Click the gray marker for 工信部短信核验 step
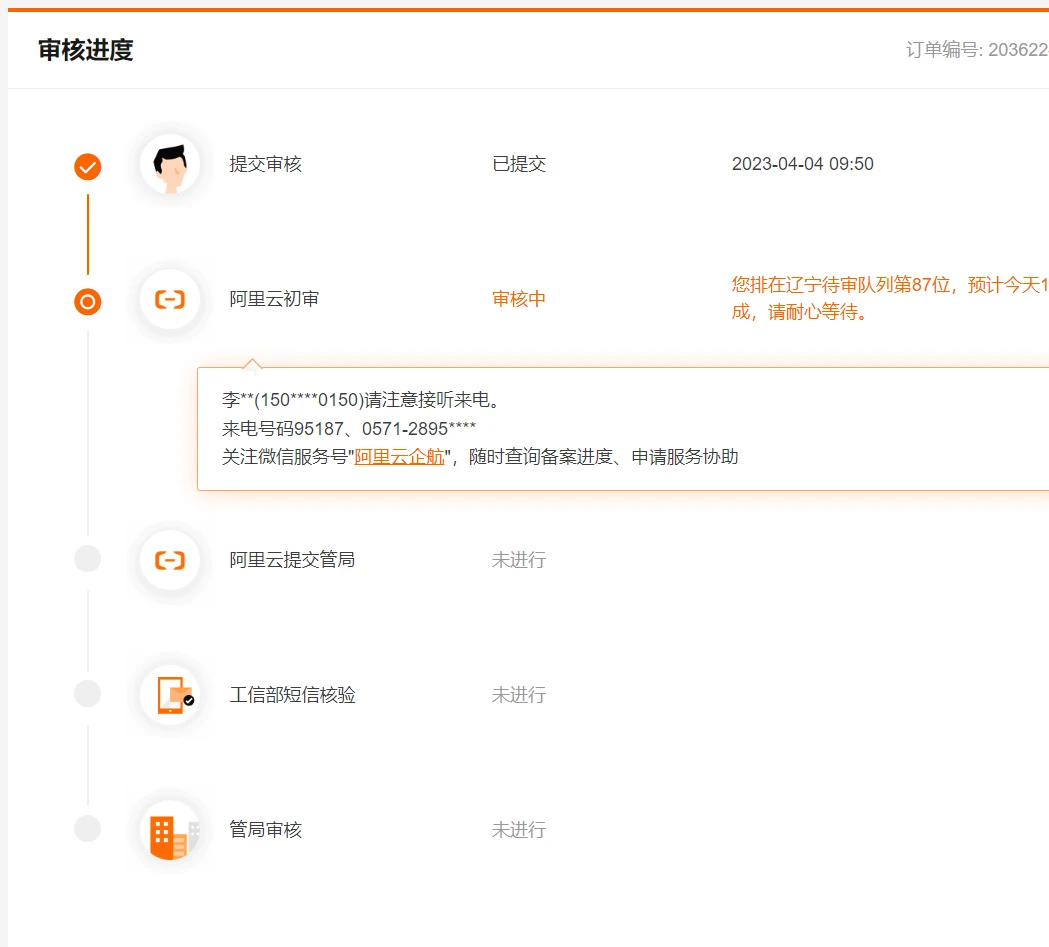 [88, 694]
